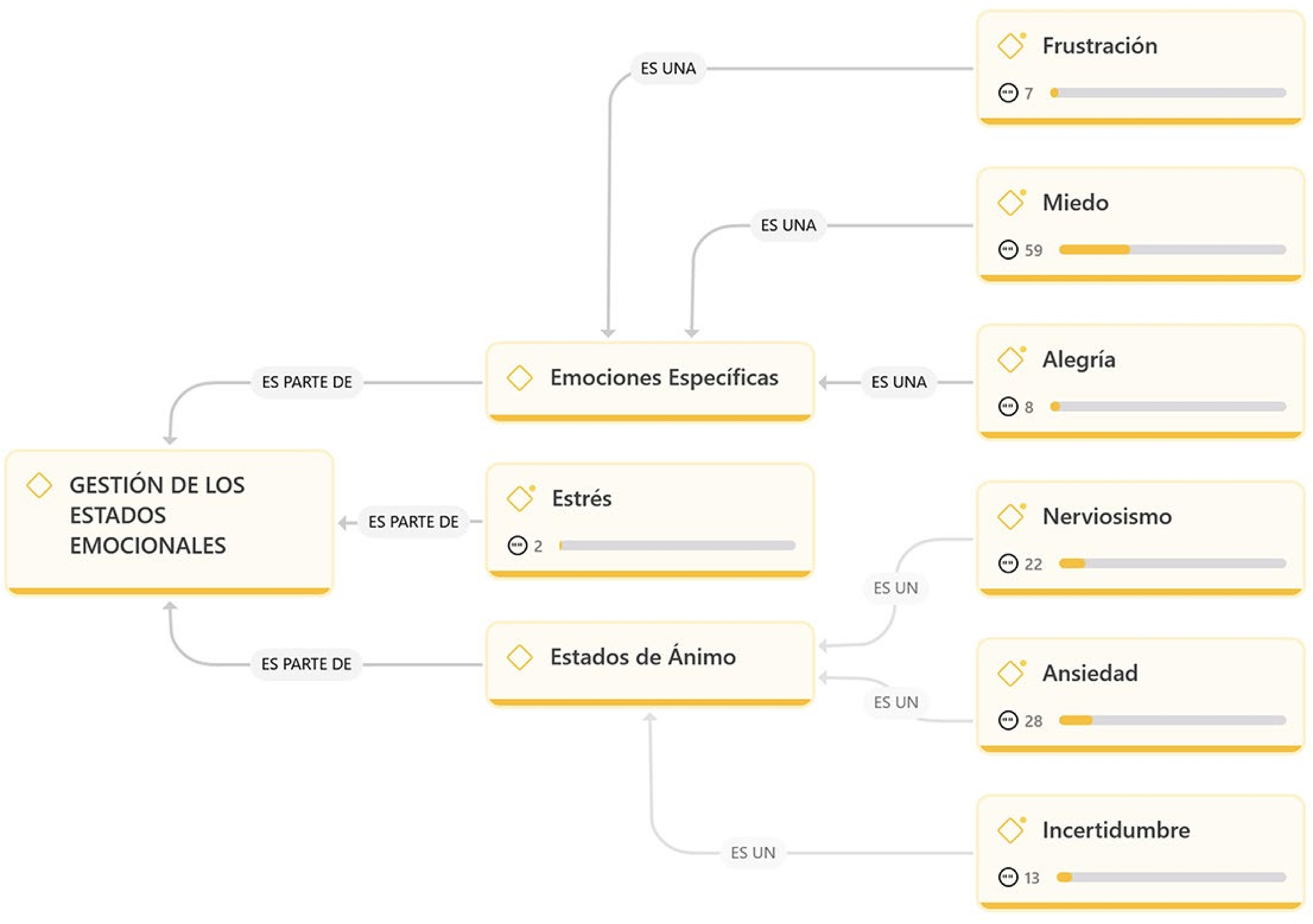Click the quotation icon on Incertidumbre node
The image size is (1313, 924).
1008,877
